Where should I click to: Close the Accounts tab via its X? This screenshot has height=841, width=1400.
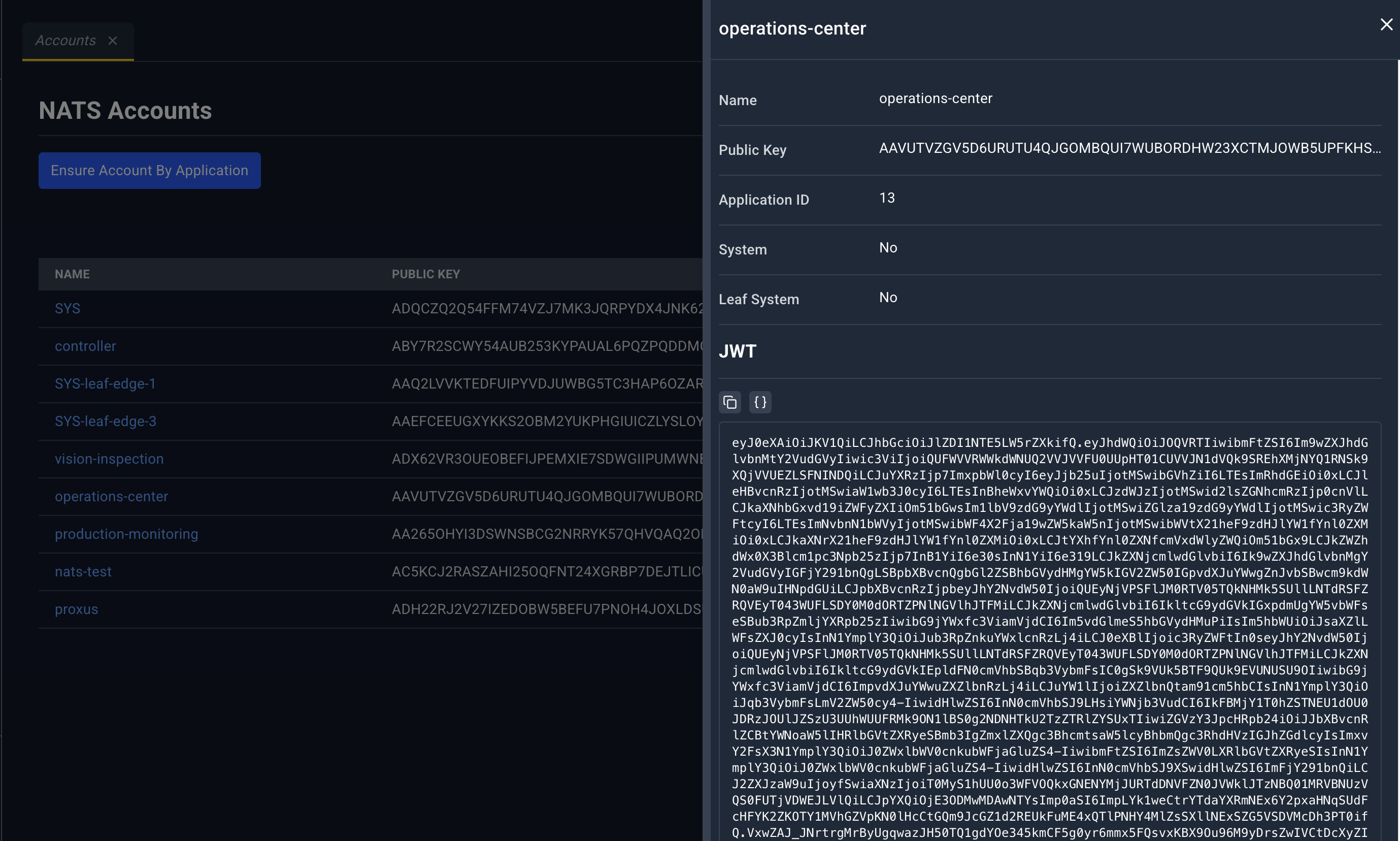click(x=113, y=40)
